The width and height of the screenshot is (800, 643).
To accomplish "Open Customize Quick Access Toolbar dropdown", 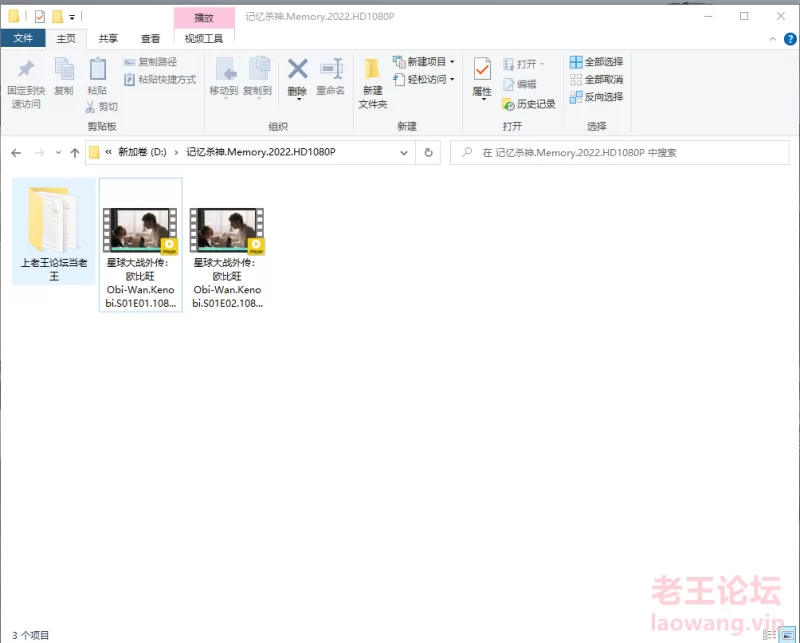I will coord(72,17).
